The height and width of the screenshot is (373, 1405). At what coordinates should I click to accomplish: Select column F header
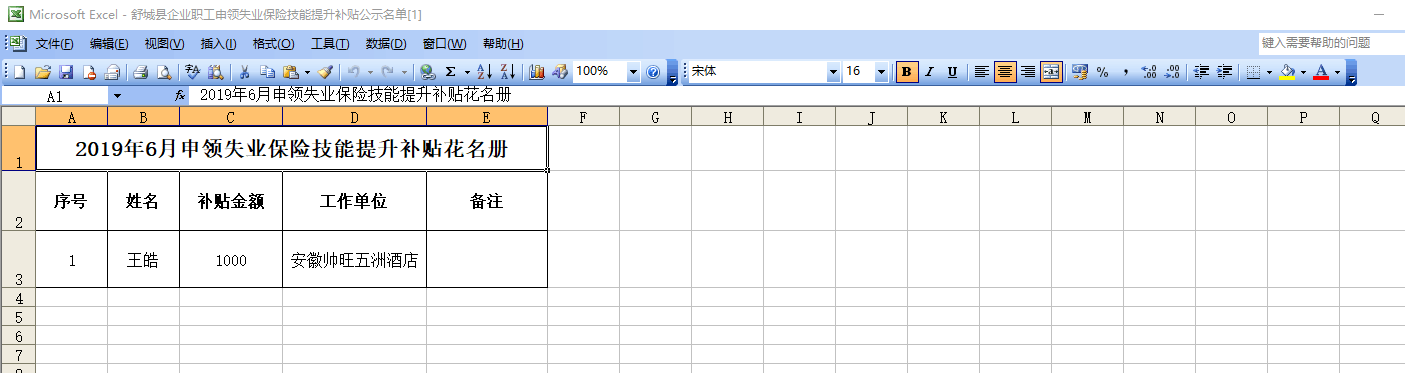click(x=583, y=117)
